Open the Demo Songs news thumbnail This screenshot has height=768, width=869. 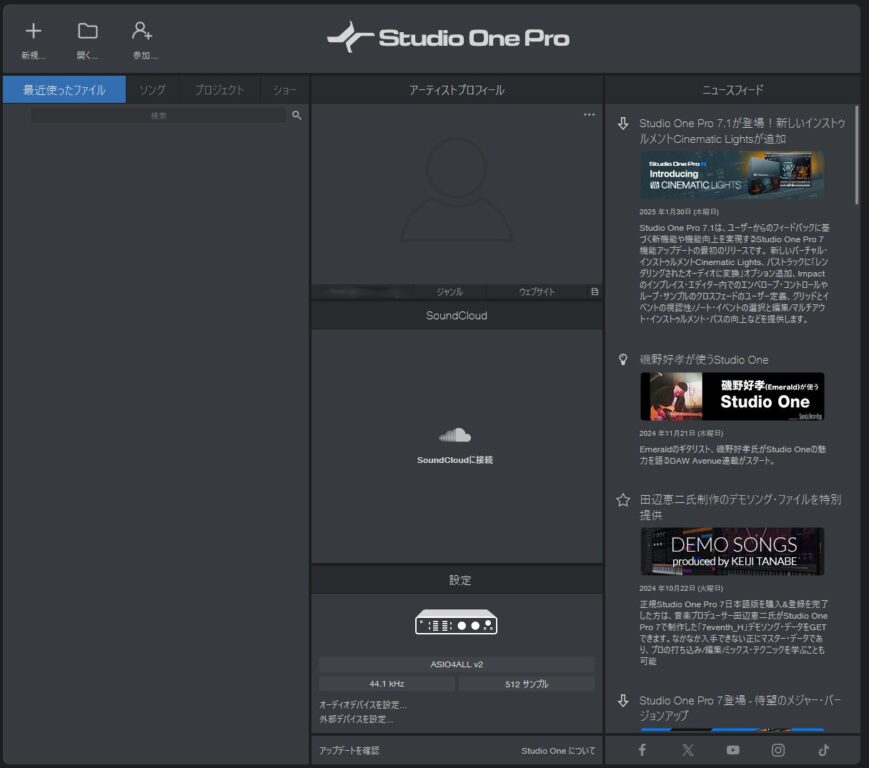pyautogui.click(x=732, y=551)
